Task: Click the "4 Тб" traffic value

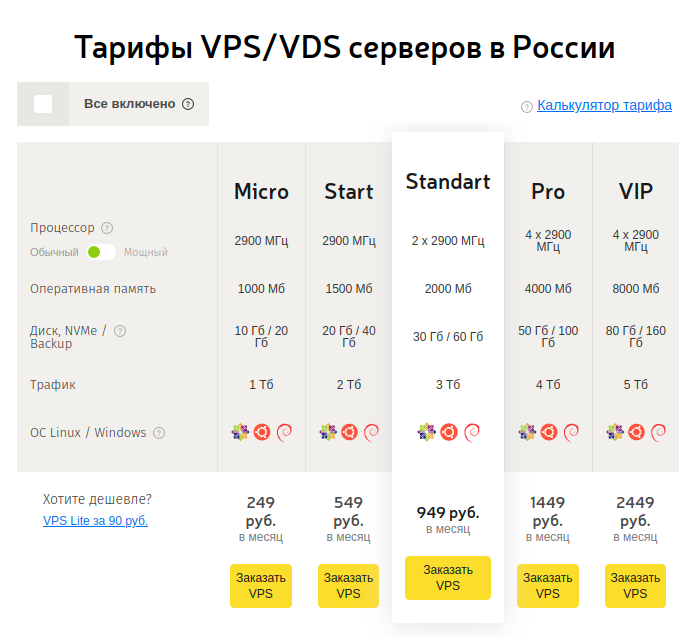Action: click(548, 384)
